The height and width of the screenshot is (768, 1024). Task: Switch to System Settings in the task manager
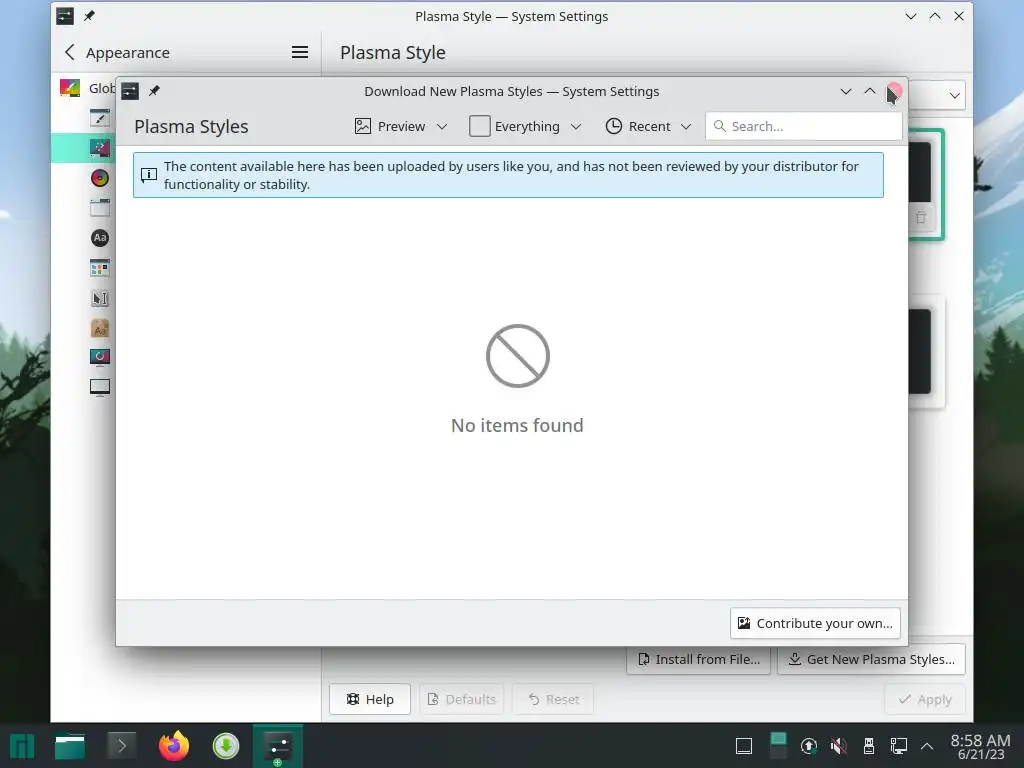coord(278,746)
